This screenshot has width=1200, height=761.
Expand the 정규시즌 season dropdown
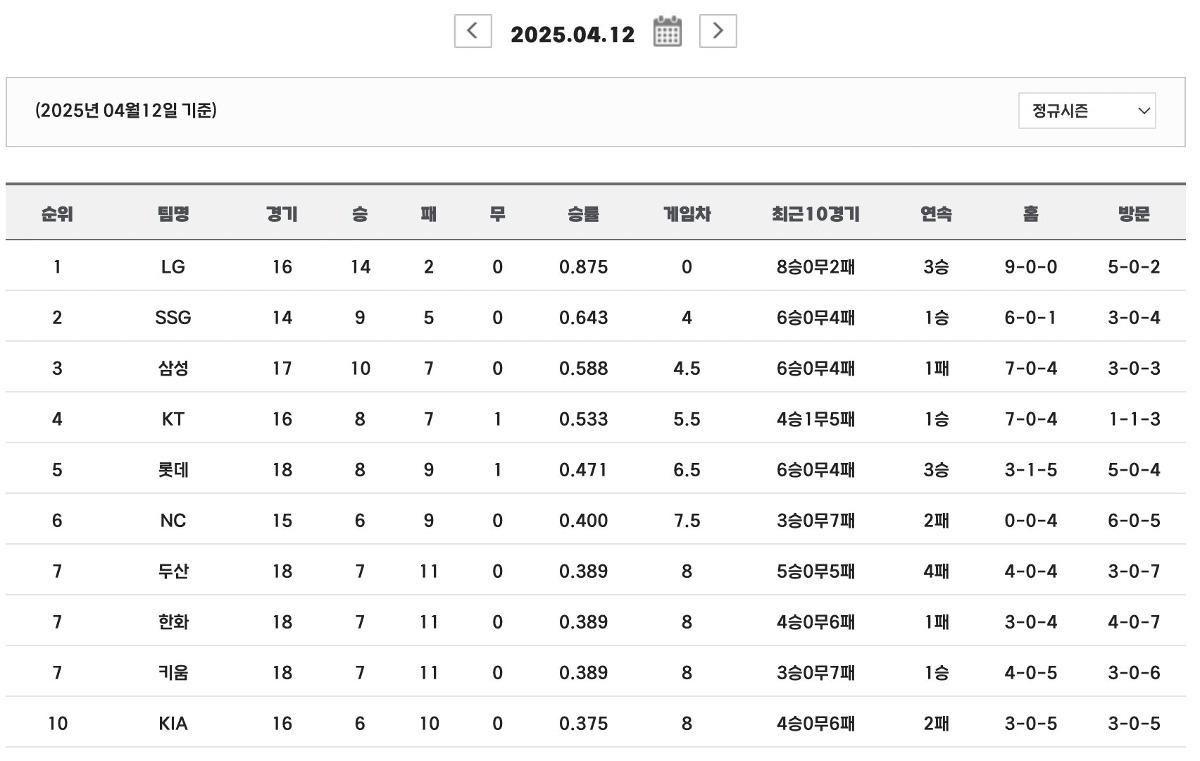point(1086,112)
